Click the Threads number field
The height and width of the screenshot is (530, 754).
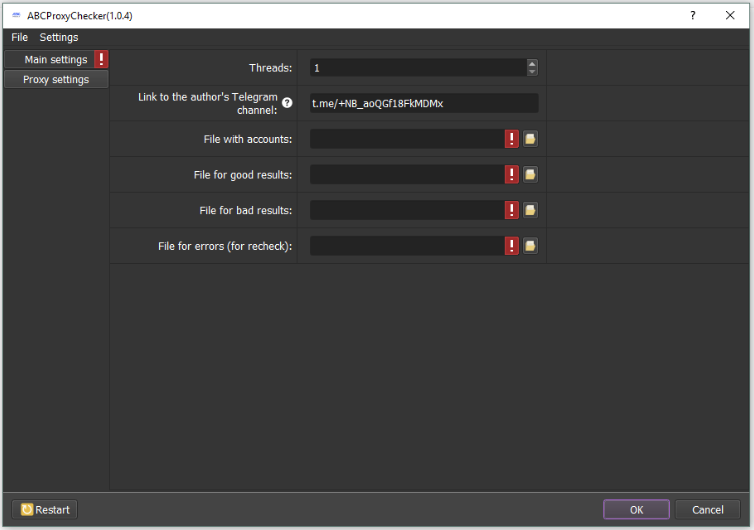(418, 68)
